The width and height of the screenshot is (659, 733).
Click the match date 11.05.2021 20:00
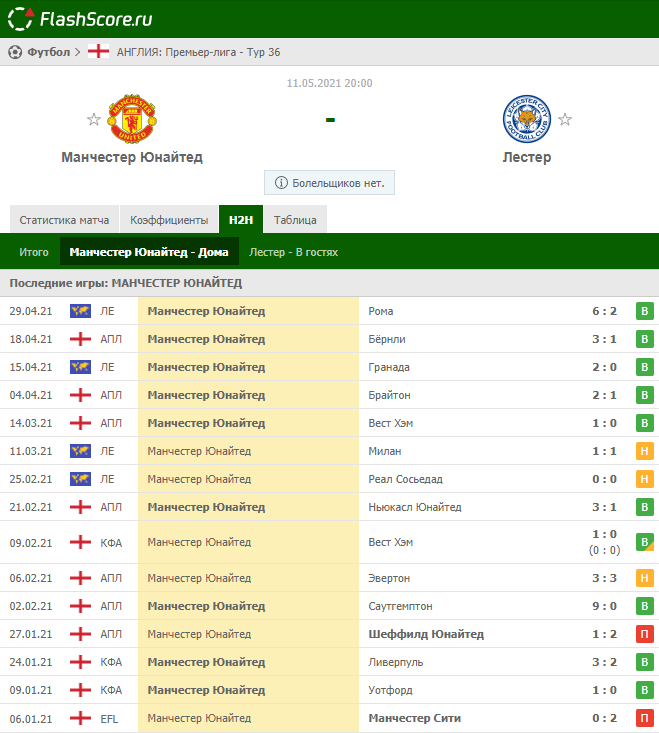click(330, 83)
